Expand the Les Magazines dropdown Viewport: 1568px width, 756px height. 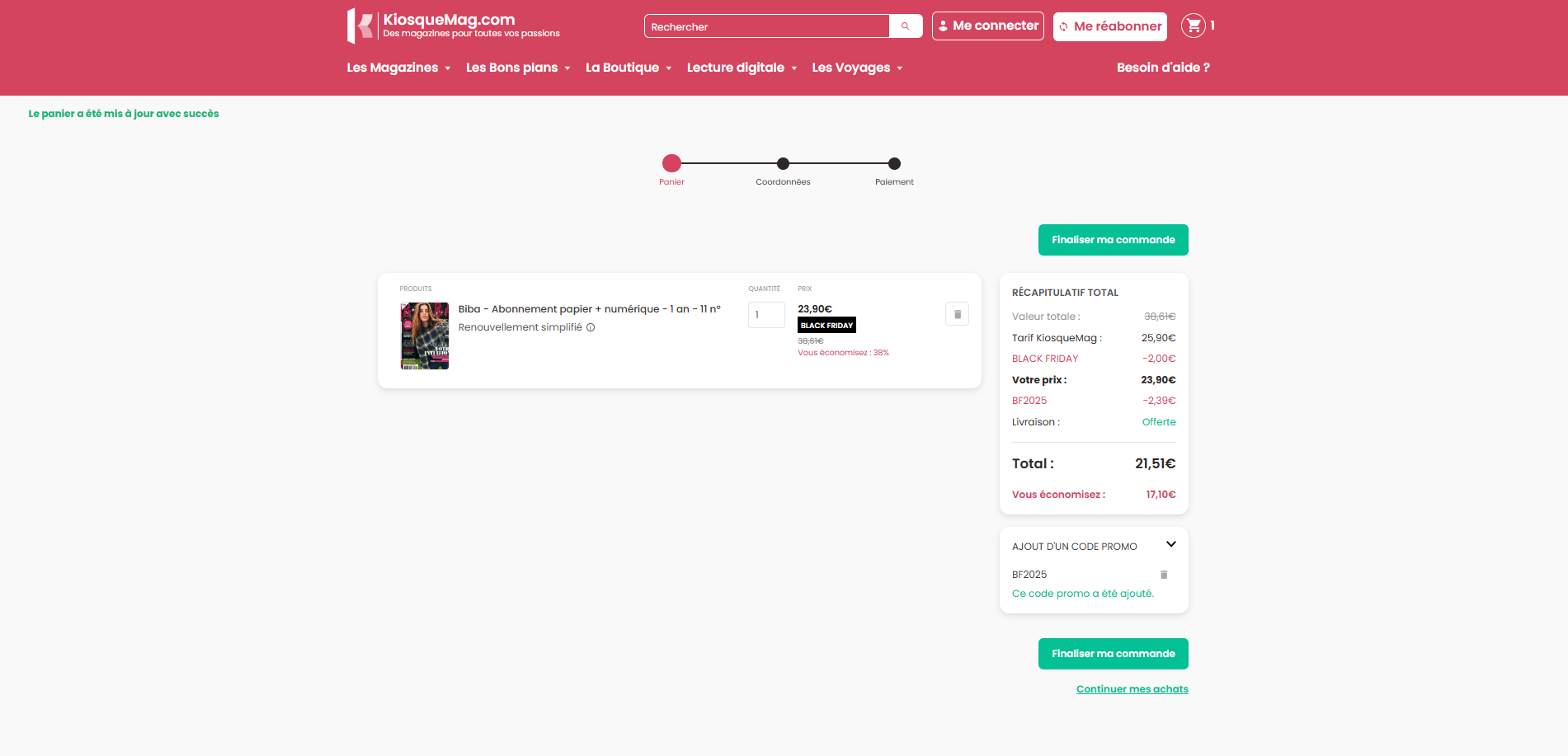click(x=398, y=68)
